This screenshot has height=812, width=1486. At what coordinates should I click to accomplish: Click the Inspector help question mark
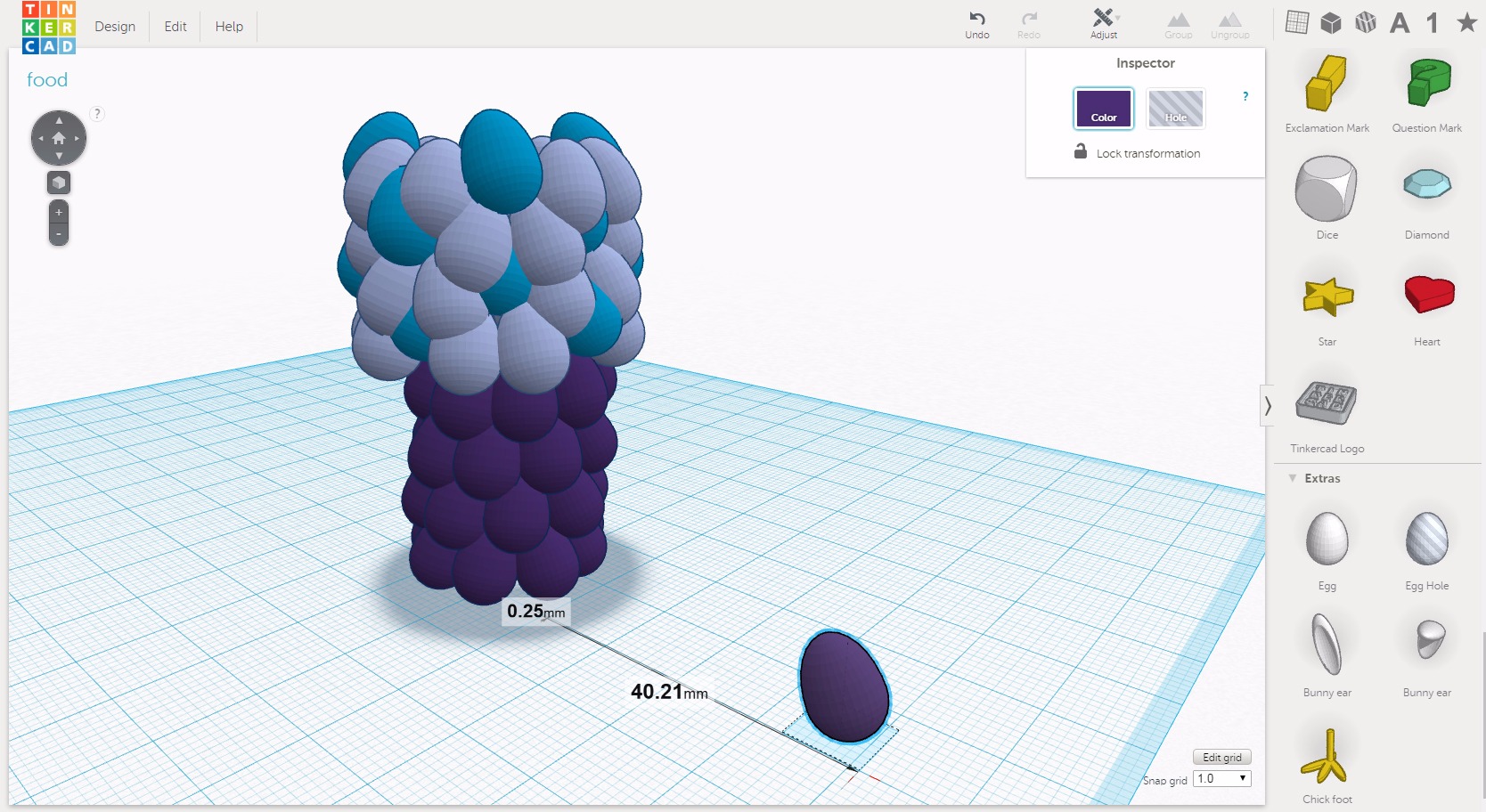(1245, 96)
